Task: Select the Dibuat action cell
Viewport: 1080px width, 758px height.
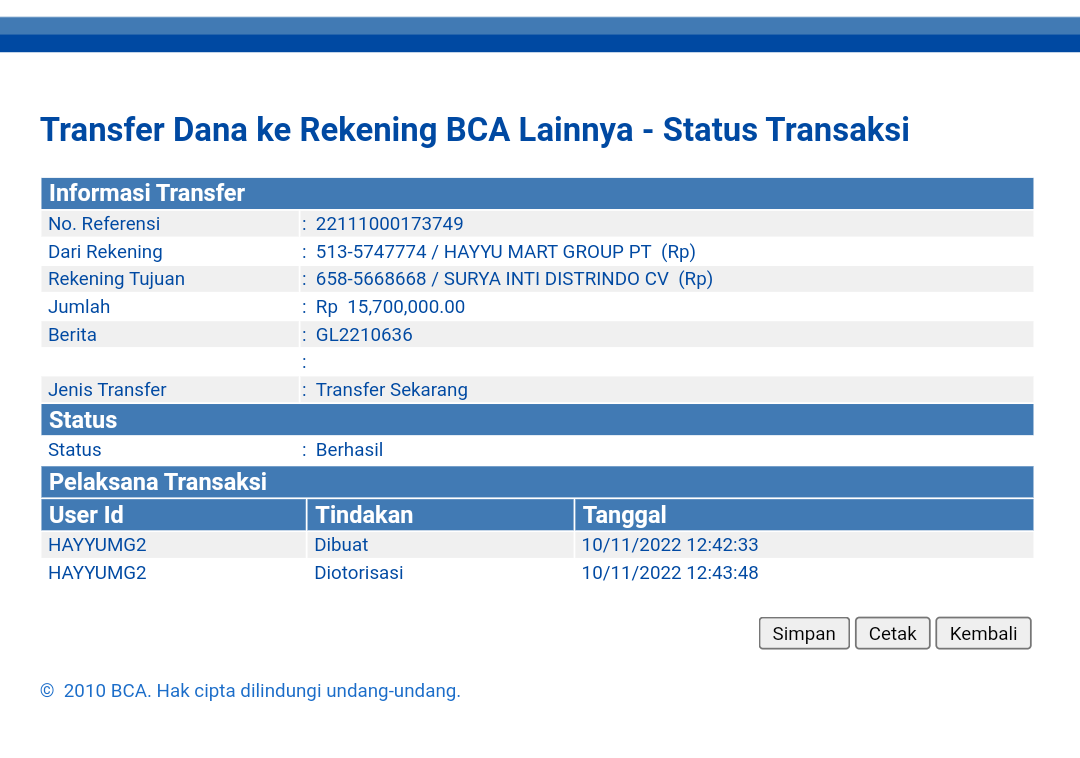Action: pos(341,545)
